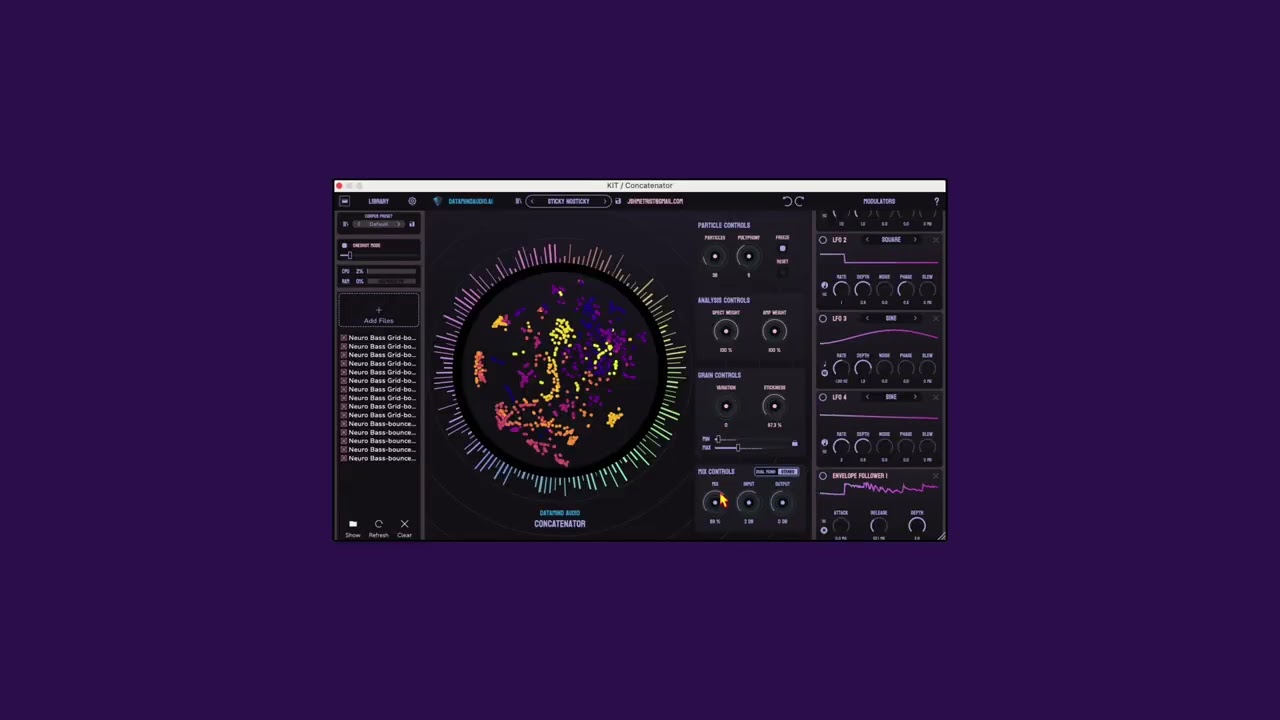
Task: Click the undo arrow icon
Action: 787,201
